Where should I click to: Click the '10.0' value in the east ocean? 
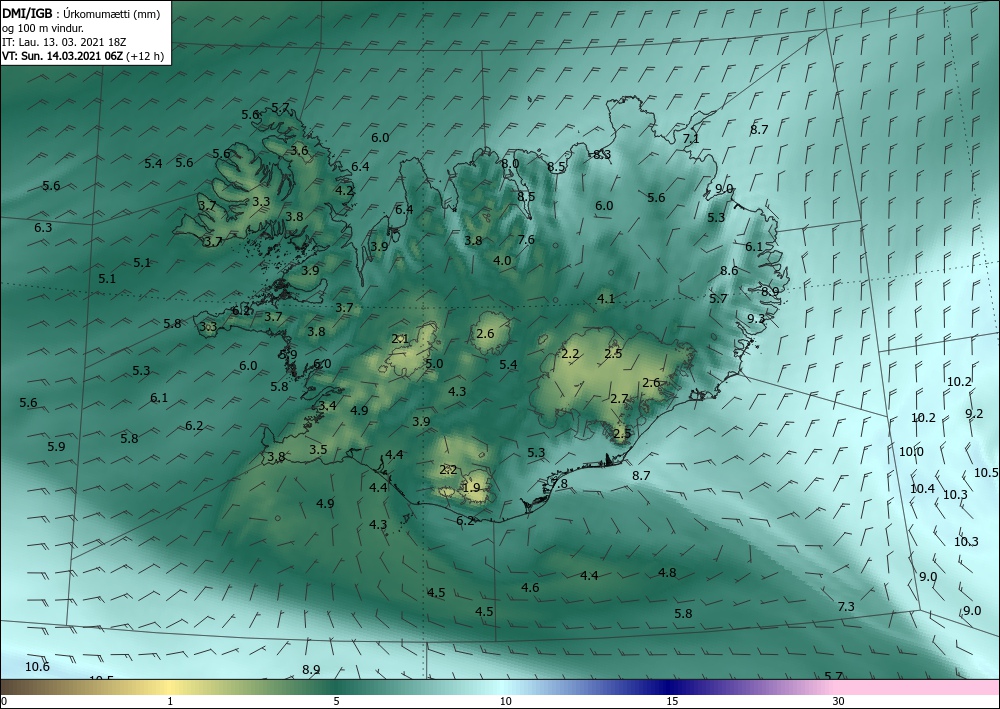click(911, 451)
